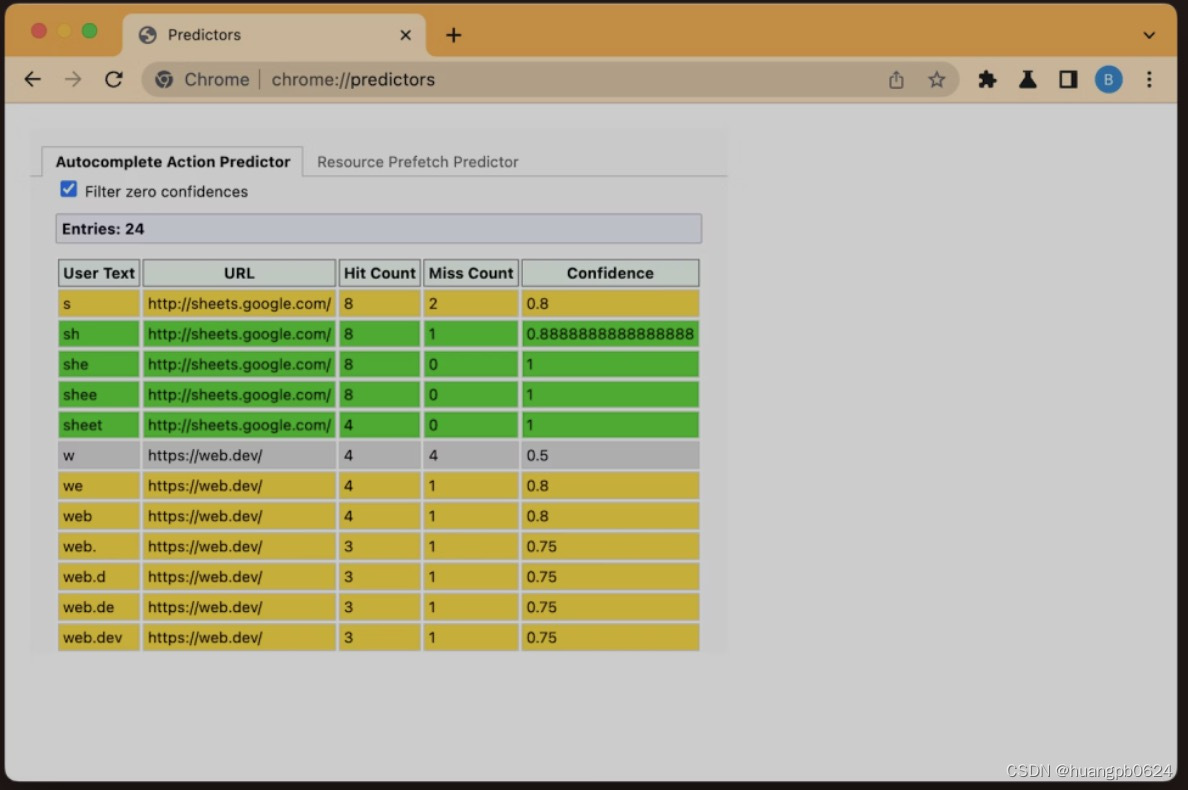Image resolution: width=1188 pixels, height=790 pixels.
Task: Click miss count 2 in 's' row
Action: click(x=471, y=304)
